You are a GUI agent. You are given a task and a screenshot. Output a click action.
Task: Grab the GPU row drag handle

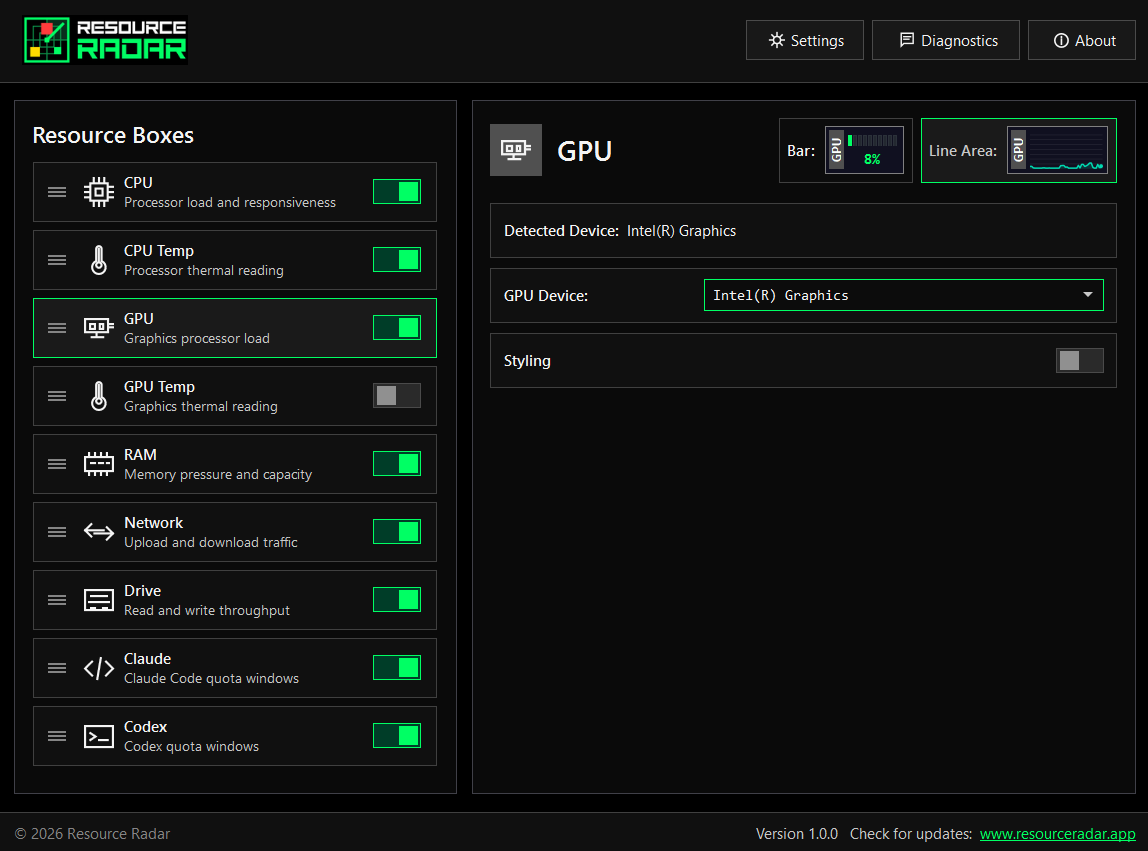pyautogui.click(x=57, y=328)
